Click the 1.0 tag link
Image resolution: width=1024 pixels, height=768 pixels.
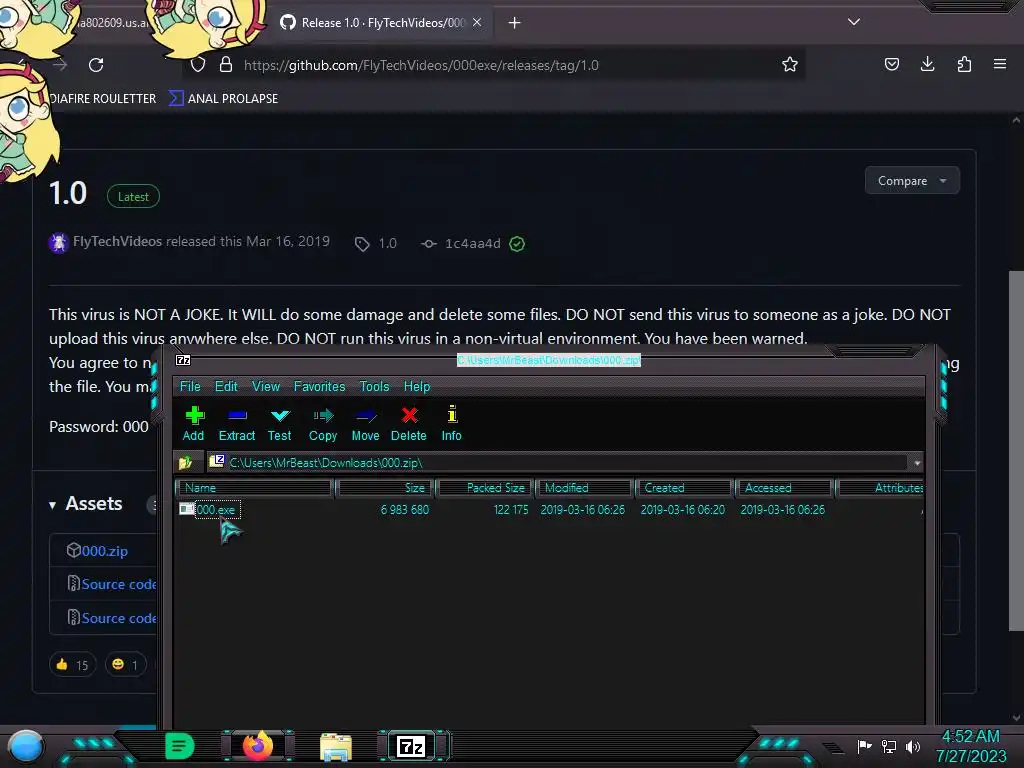[376, 244]
